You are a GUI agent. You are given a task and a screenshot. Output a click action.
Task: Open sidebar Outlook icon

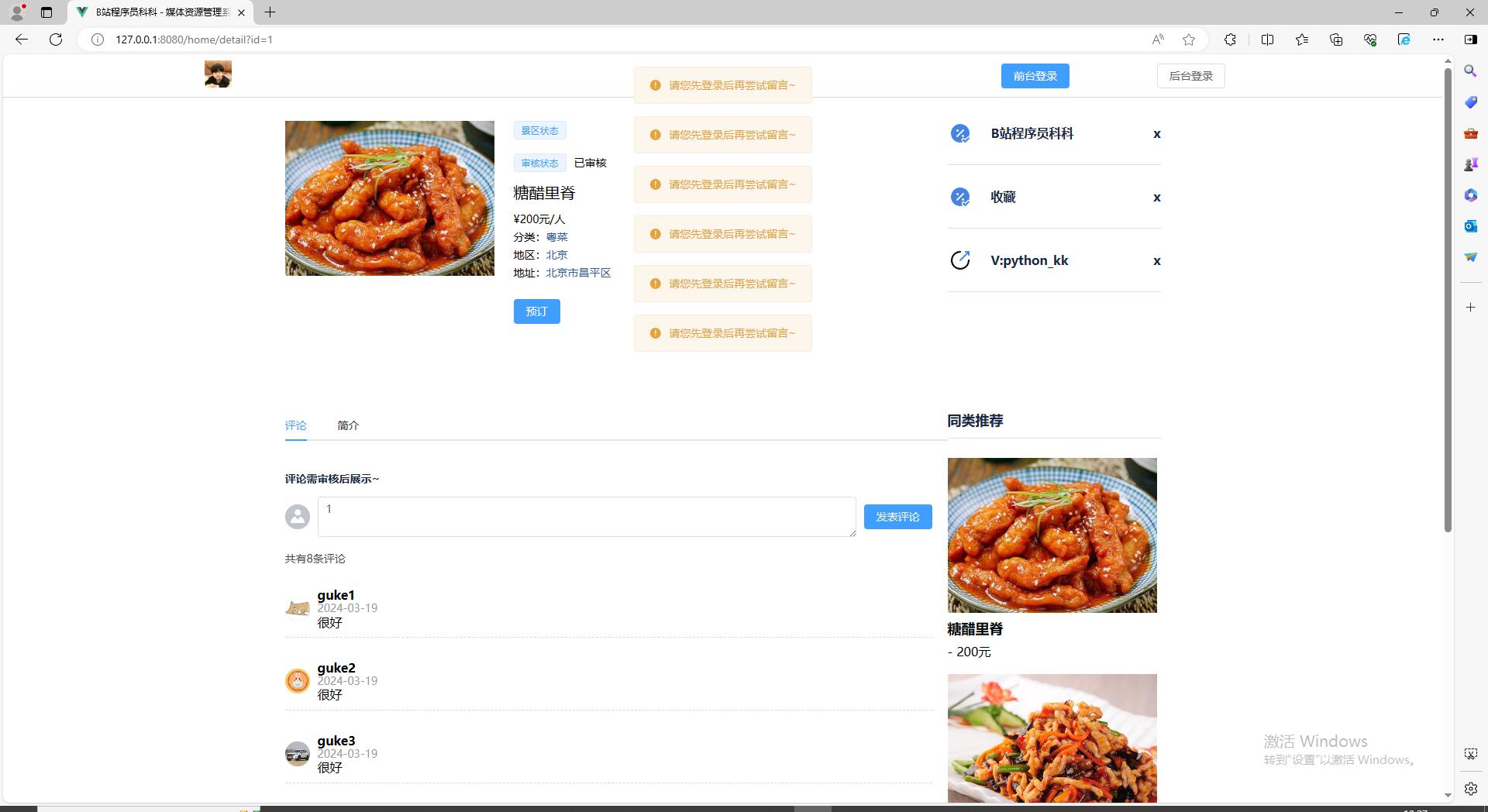coord(1470,226)
